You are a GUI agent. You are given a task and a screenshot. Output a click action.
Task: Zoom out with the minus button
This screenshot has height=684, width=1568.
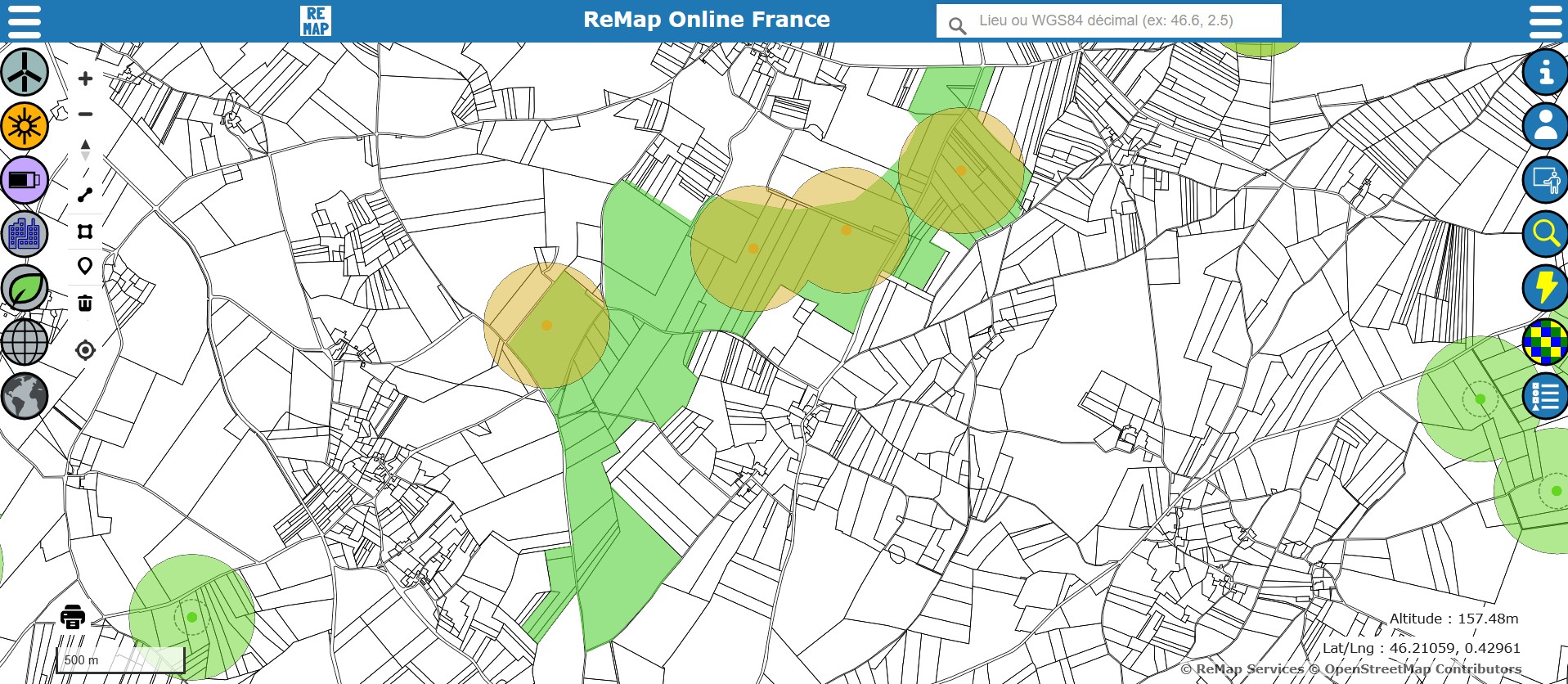click(85, 115)
